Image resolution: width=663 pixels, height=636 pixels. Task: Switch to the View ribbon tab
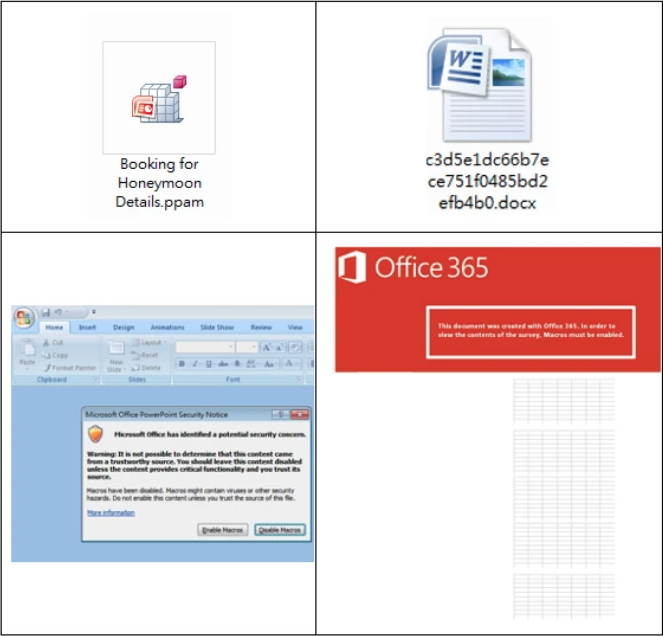(295, 327)
